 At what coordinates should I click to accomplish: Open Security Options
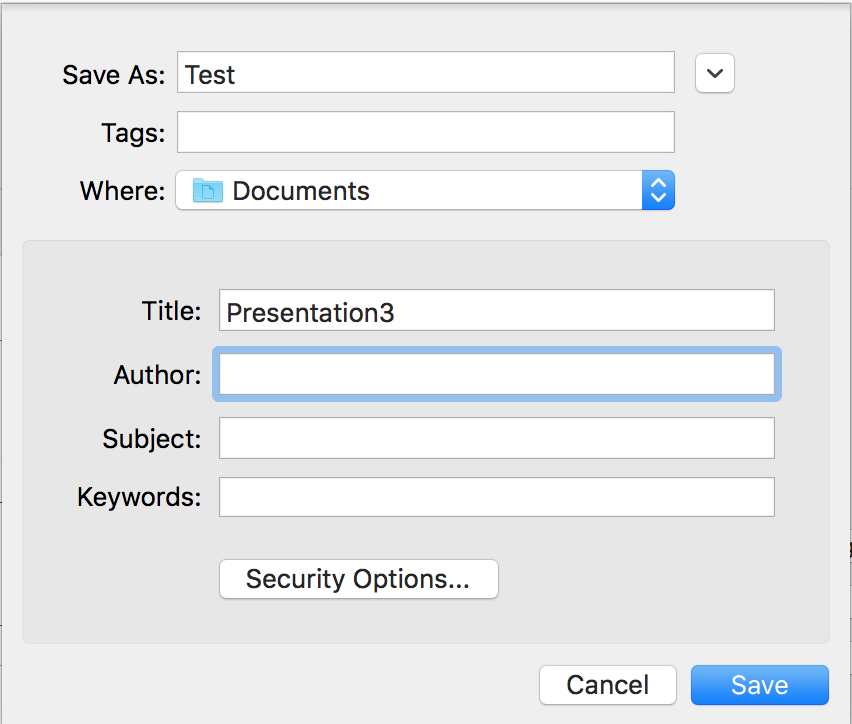pyautogui.click(x=358, y=579)
